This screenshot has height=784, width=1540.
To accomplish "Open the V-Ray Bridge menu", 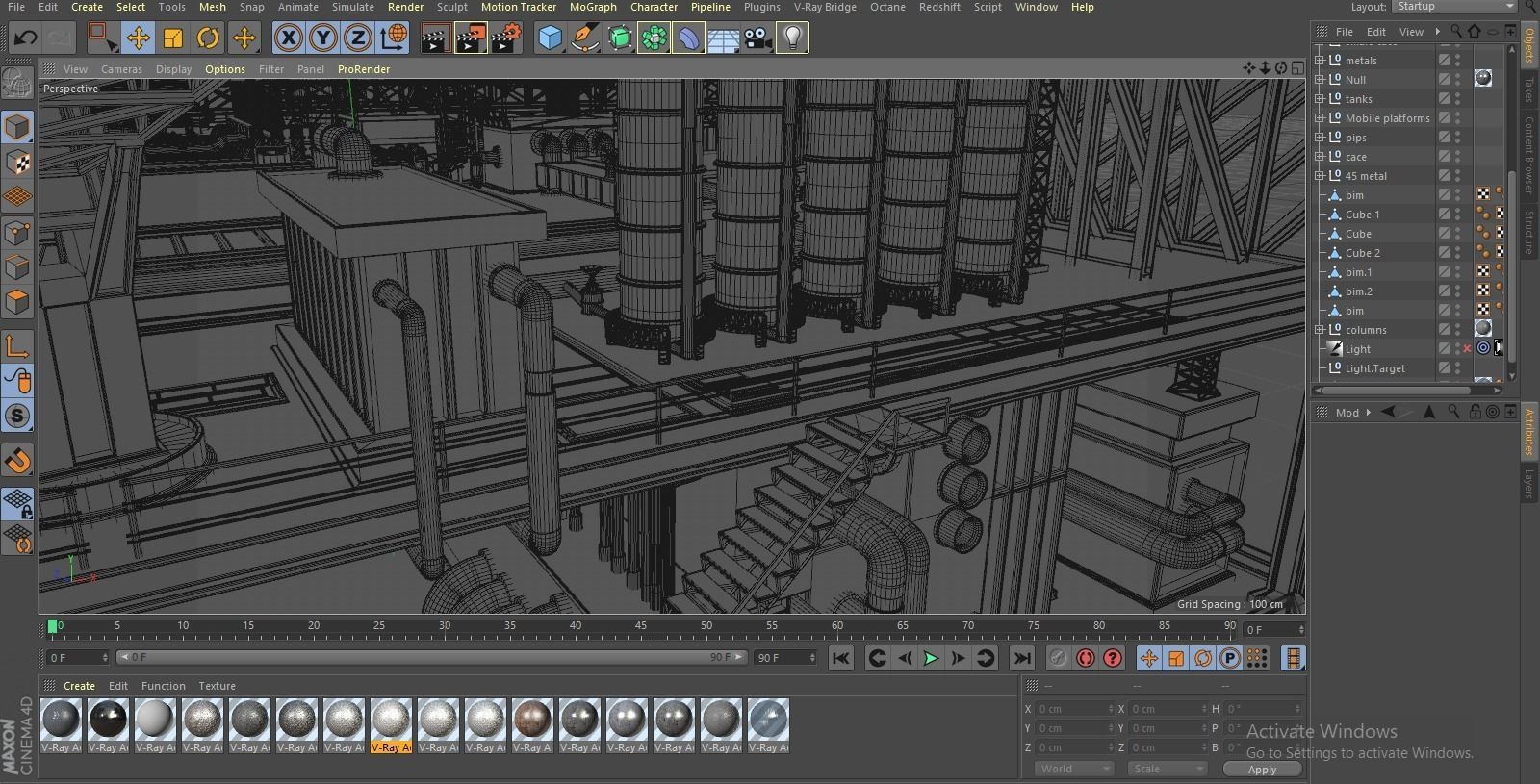I will [825, 7].
